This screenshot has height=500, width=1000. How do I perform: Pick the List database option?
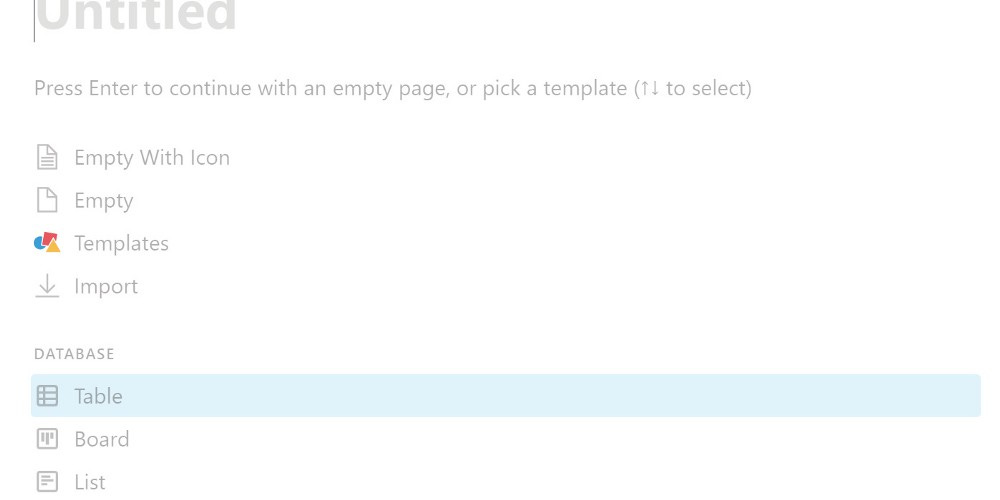click(x=90, y=482)
